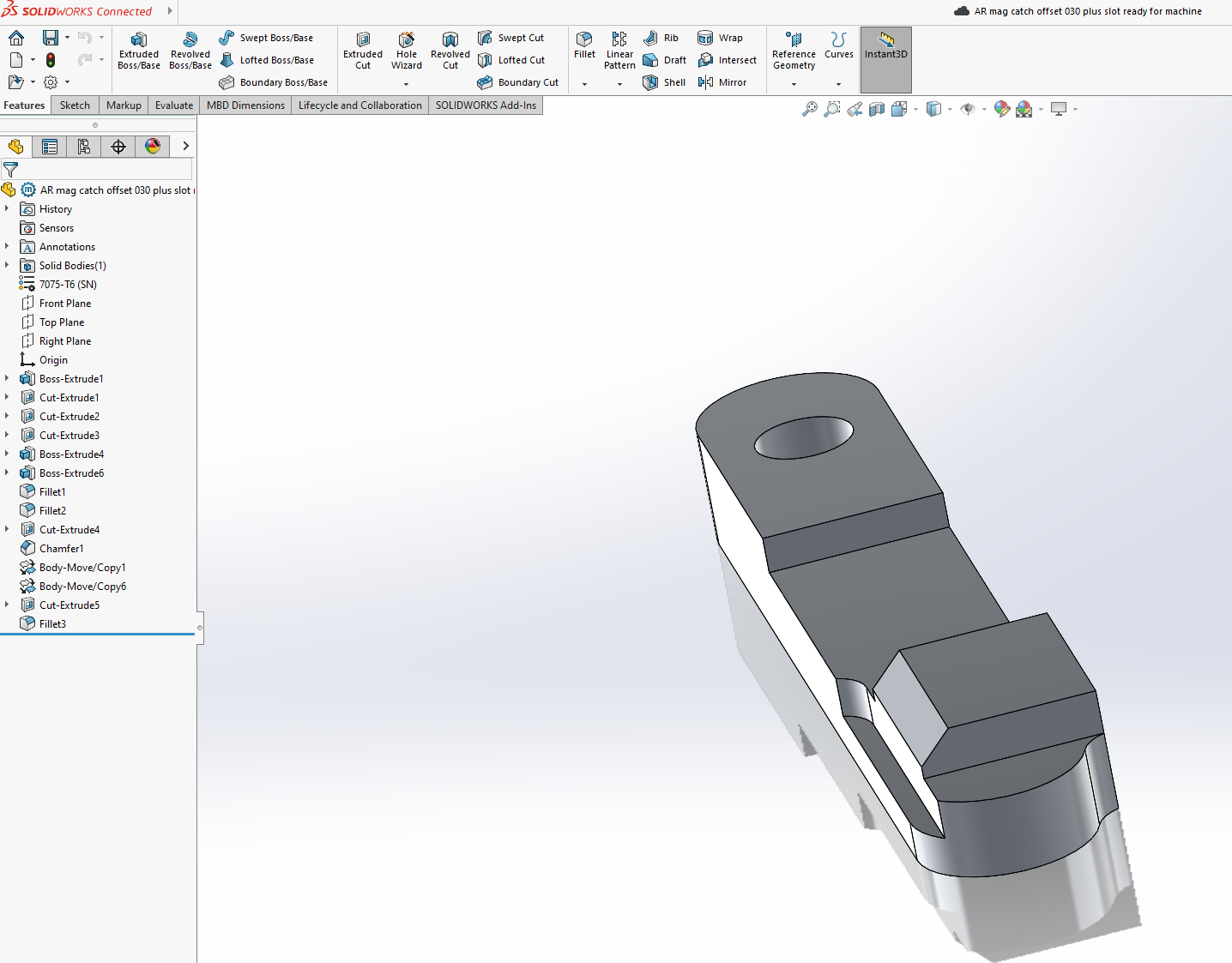The height and width of the screenshot is (963, 1232).
Task: Click the Home icon in toolbar
Action: tap(16, 38)
